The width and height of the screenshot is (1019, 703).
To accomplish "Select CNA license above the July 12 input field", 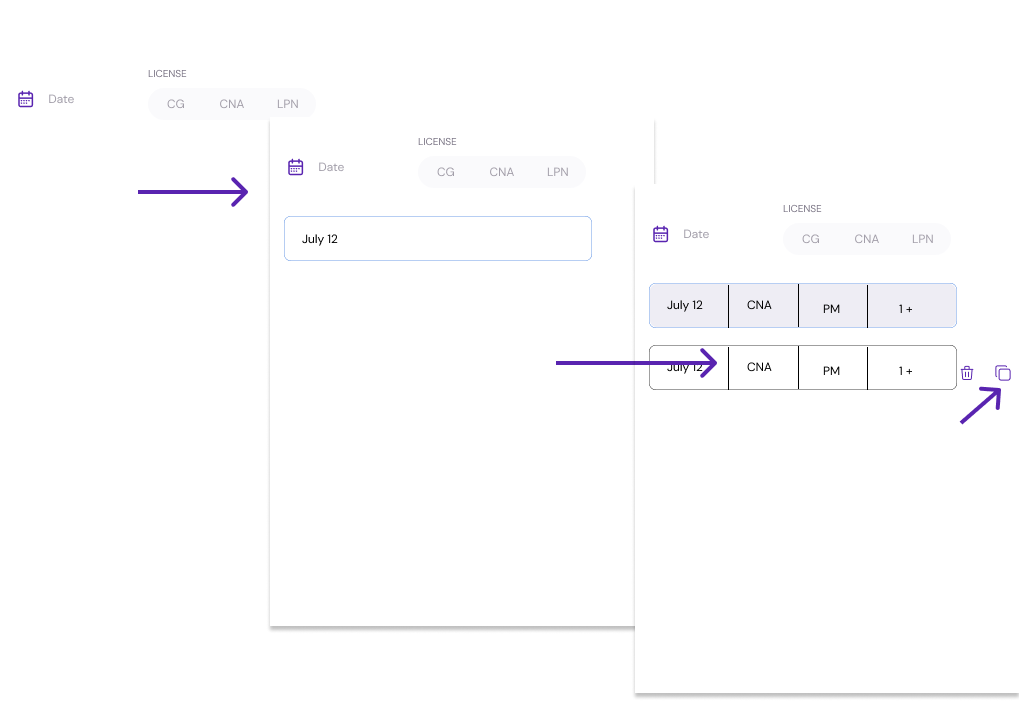I will coord(501,172).
